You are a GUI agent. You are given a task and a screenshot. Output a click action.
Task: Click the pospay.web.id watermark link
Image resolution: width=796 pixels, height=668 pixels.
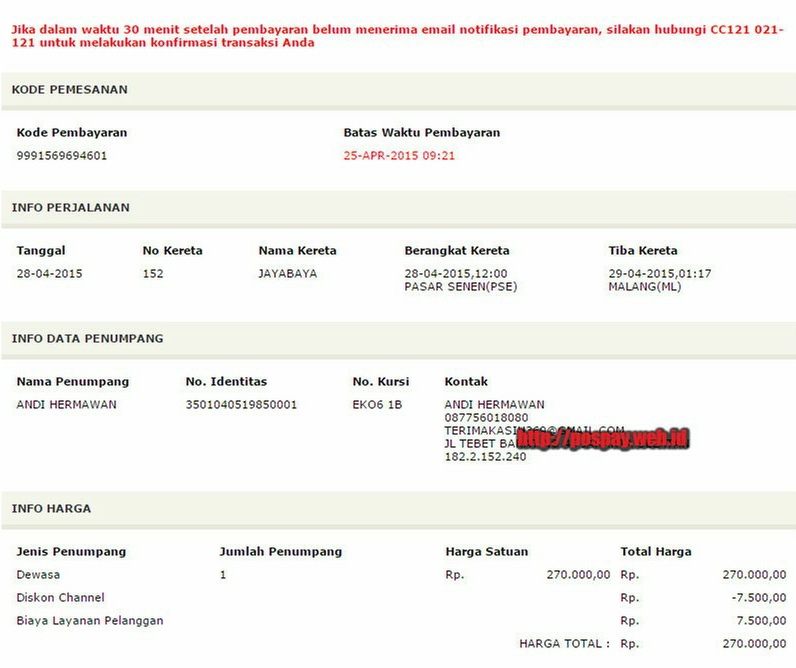pos(604,438)
